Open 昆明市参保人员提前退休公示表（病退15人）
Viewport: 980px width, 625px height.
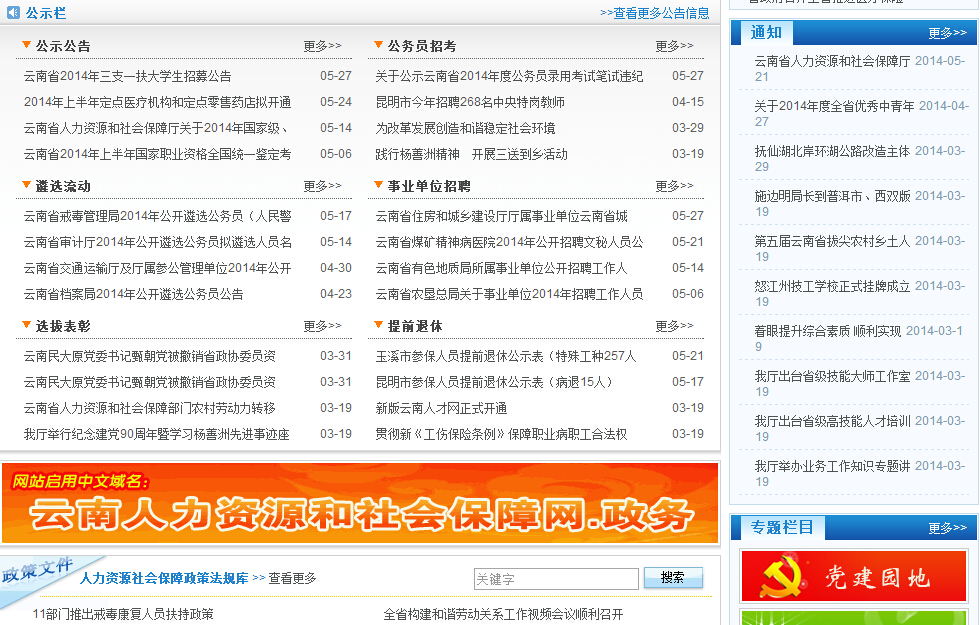point(494,382)
